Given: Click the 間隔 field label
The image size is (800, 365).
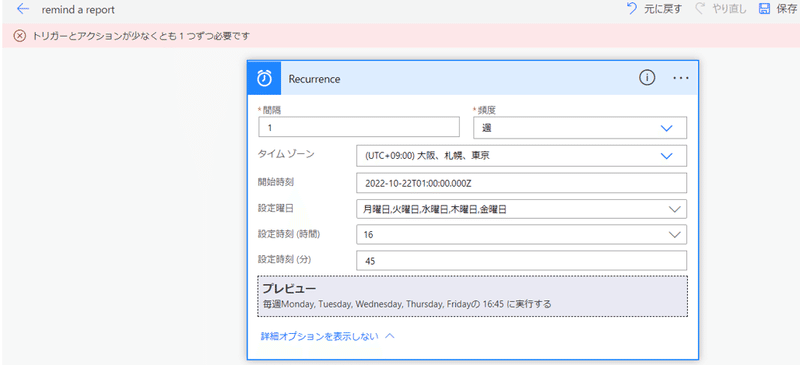Looking at the screenshot, I should [271, 110].
